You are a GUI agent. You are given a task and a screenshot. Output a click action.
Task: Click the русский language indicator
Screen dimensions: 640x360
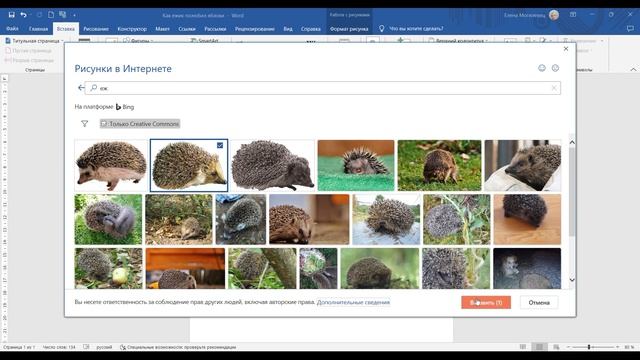(104, 347)
